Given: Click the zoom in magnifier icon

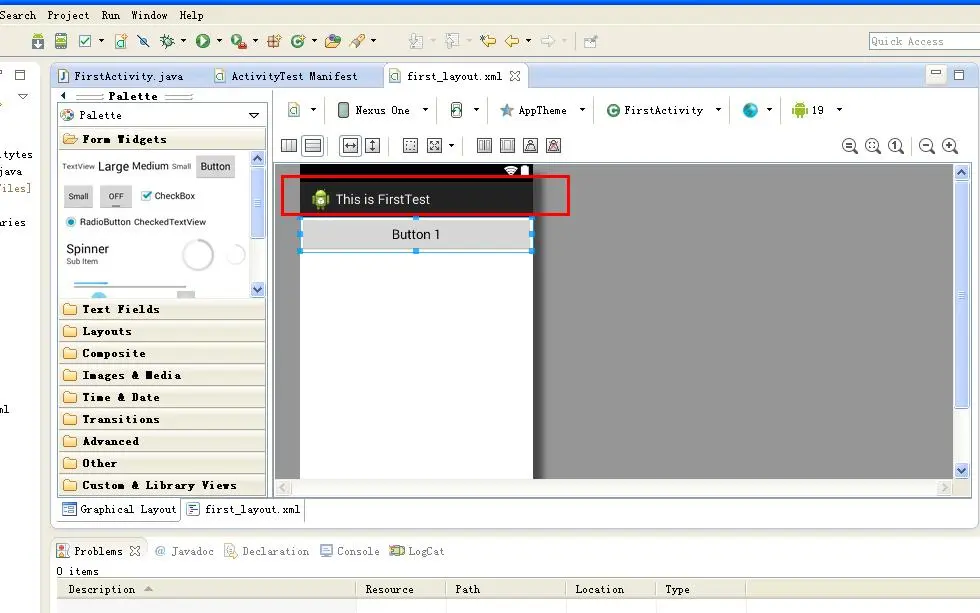Looking at the screenshot, I should pos(950,146).
